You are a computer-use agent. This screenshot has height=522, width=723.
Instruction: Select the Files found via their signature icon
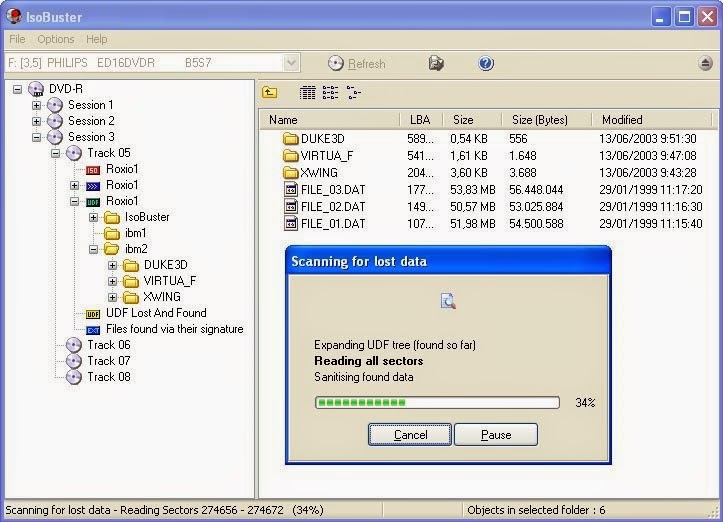(93, 330)
